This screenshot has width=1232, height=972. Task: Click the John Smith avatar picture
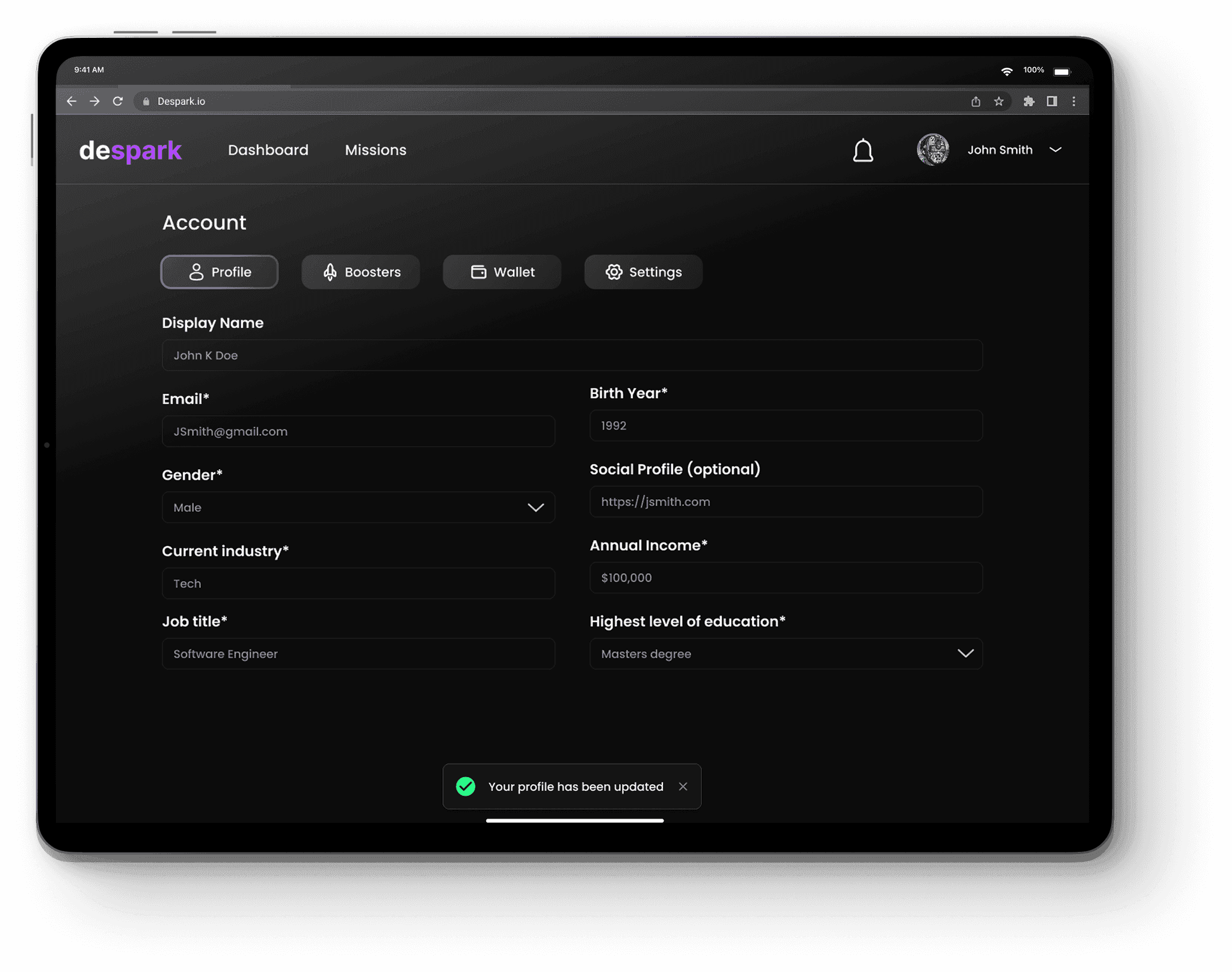(x=932, y=150)
